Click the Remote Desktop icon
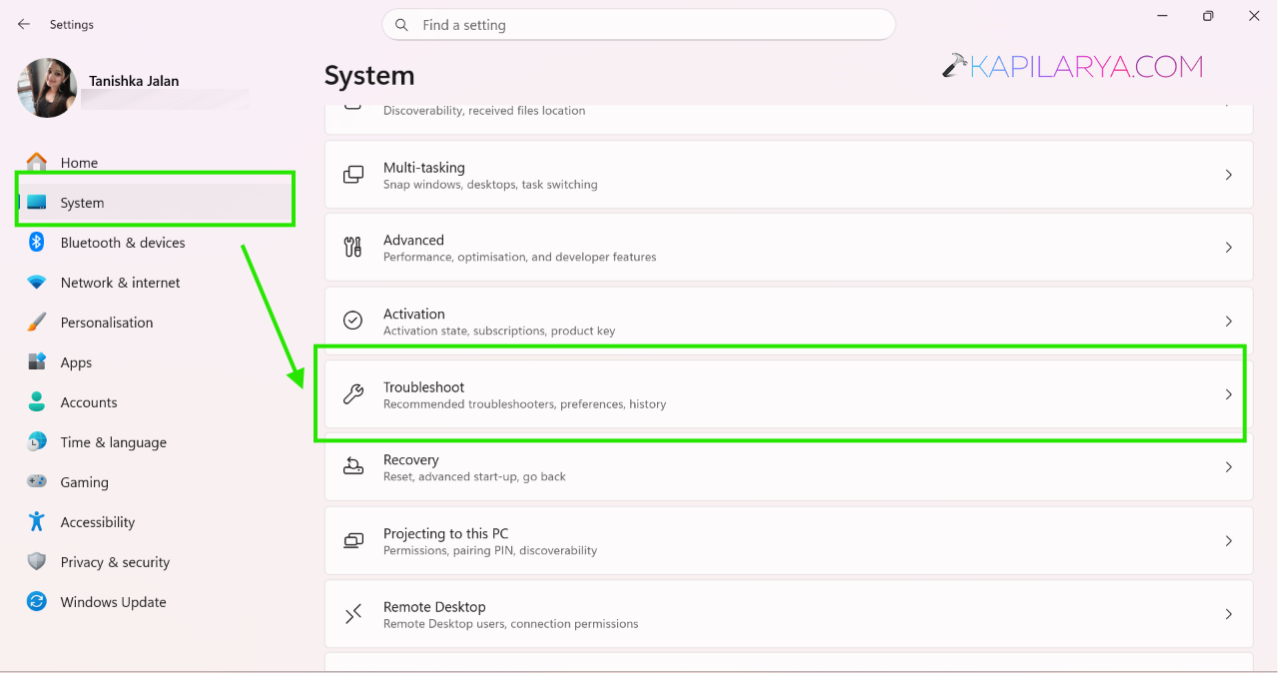The width and height of the screenshot is (1280, 673). pos(353,614)
